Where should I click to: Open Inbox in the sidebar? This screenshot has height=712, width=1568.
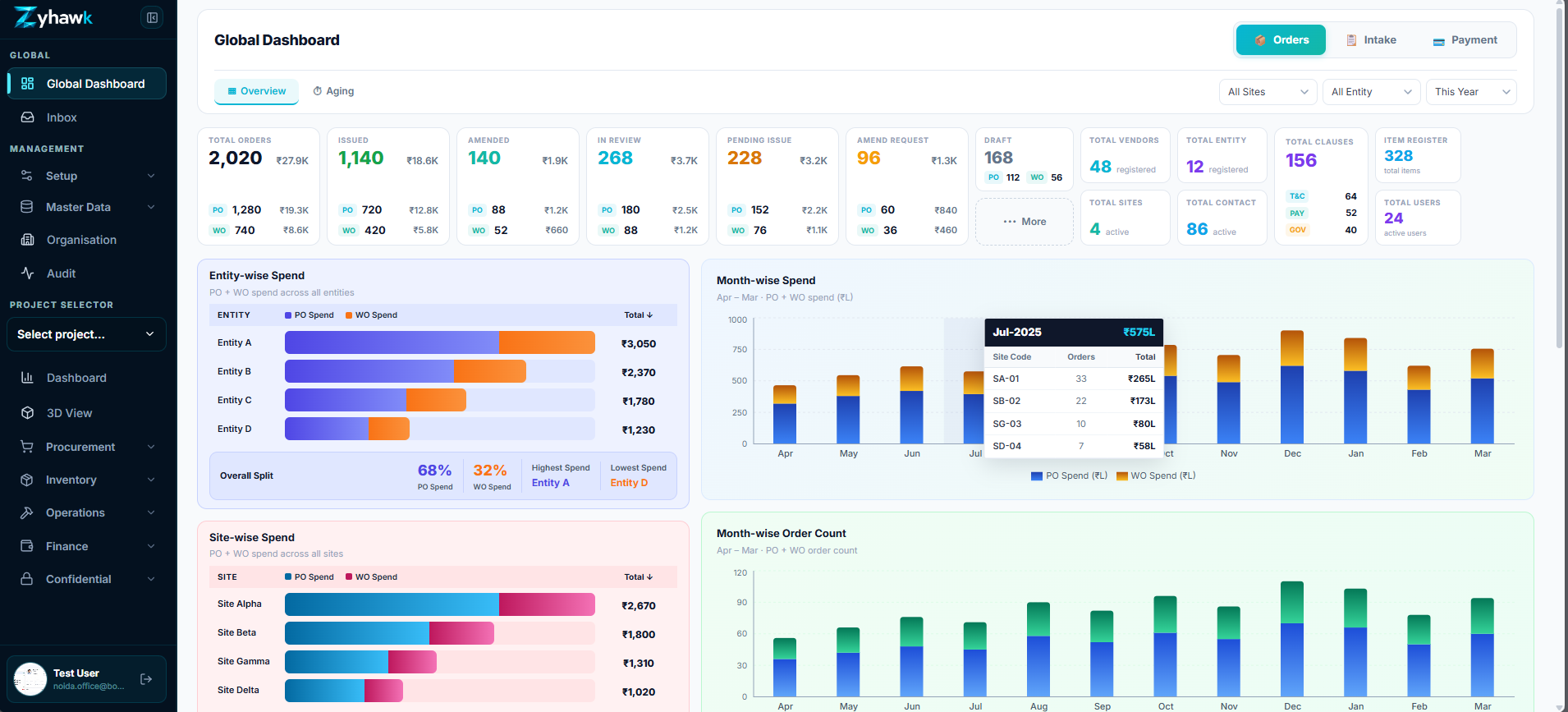pyautogui.click(x=86, y=117)
